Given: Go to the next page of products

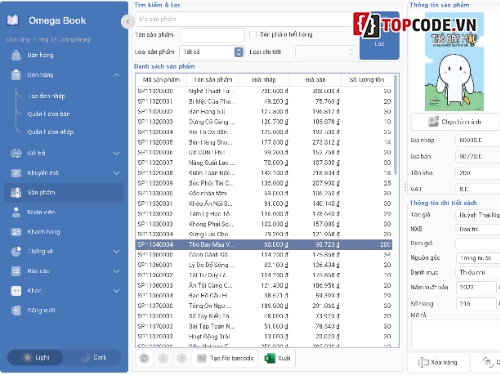Looking at the screenshot, I should pos(181,358).
